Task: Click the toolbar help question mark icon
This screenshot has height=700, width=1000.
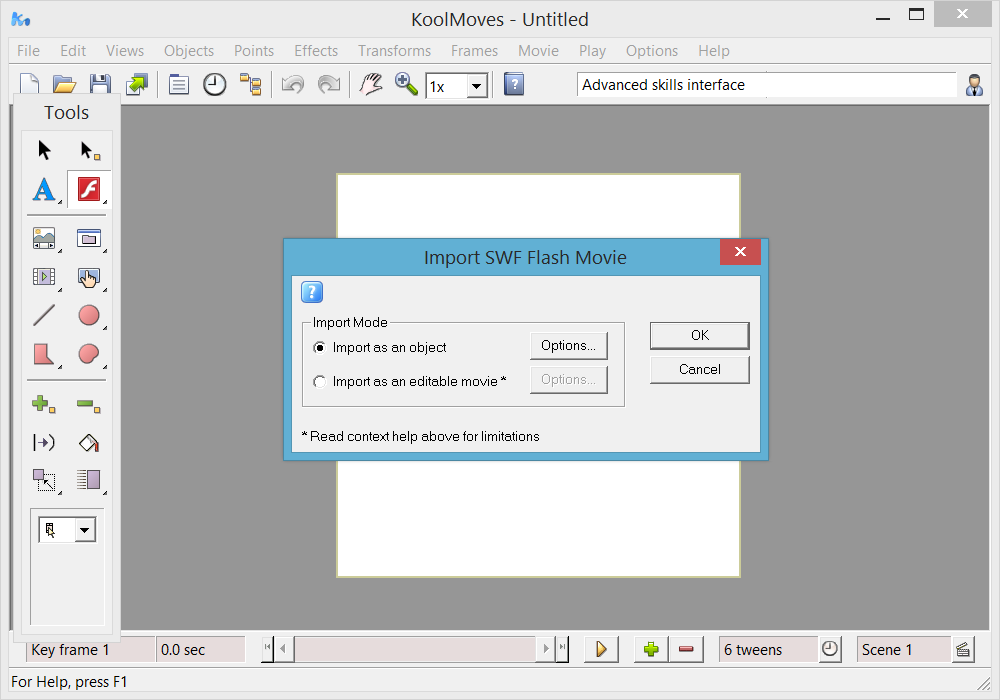Action: click(514, 84)
